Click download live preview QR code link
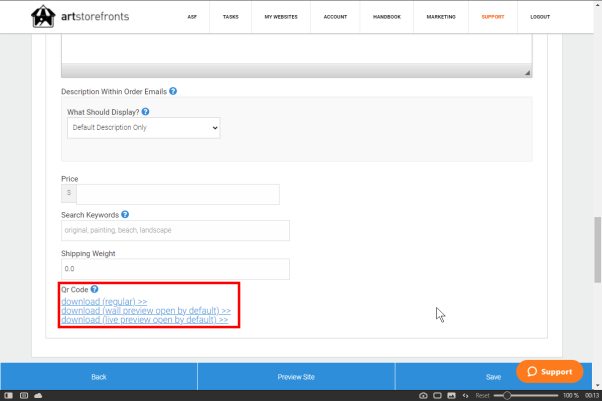 (x=144, y=320)
